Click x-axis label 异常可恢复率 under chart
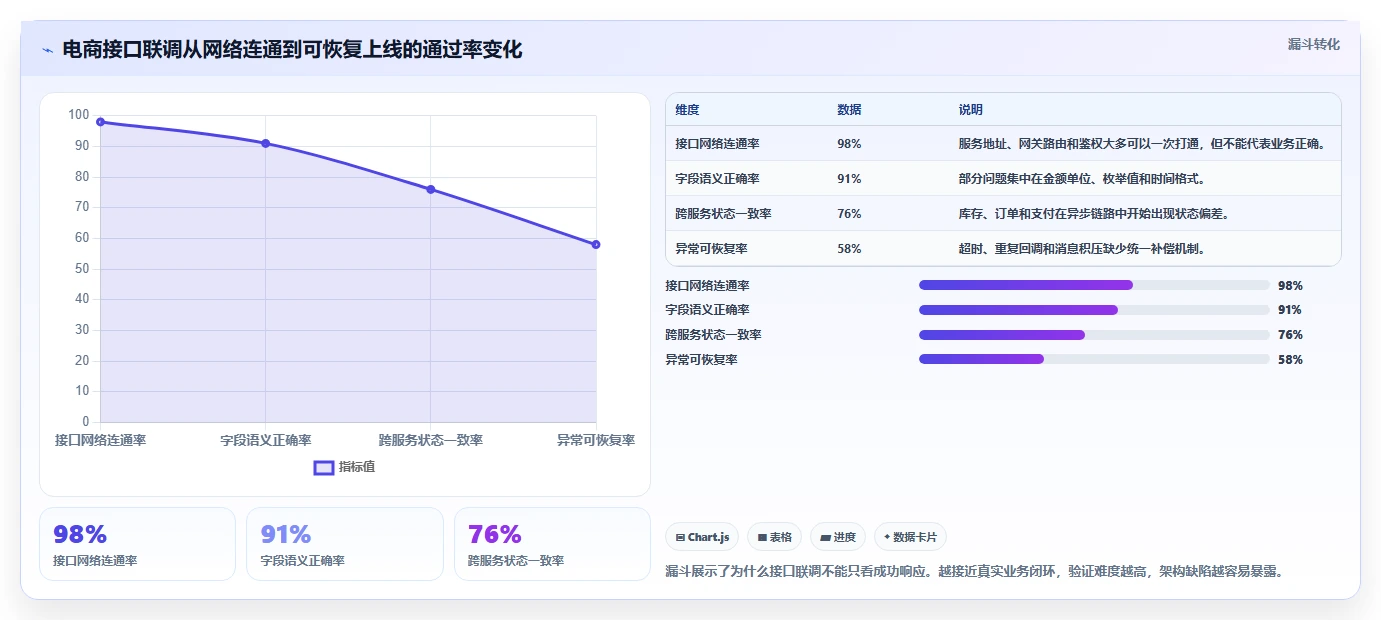 tap(596, 440)
